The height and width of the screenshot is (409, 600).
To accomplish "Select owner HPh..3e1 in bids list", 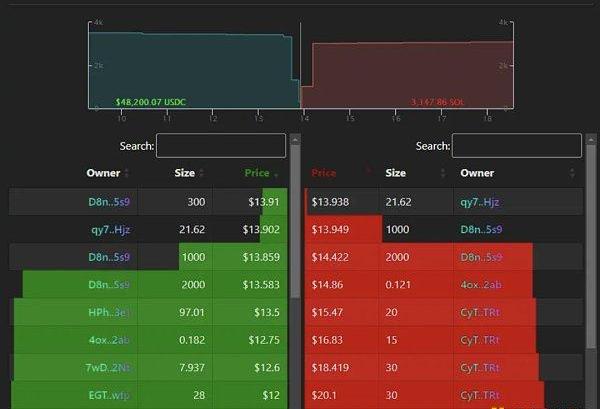I will tap(108, 313).
